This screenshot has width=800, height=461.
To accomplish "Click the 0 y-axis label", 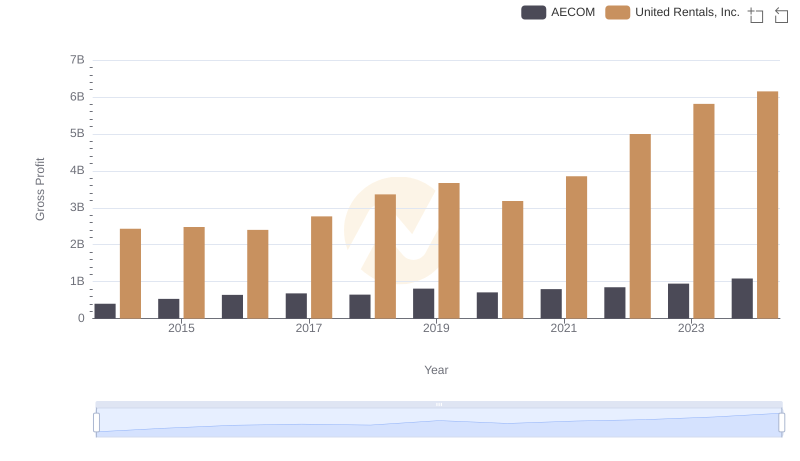I will (x=81, y=318).
